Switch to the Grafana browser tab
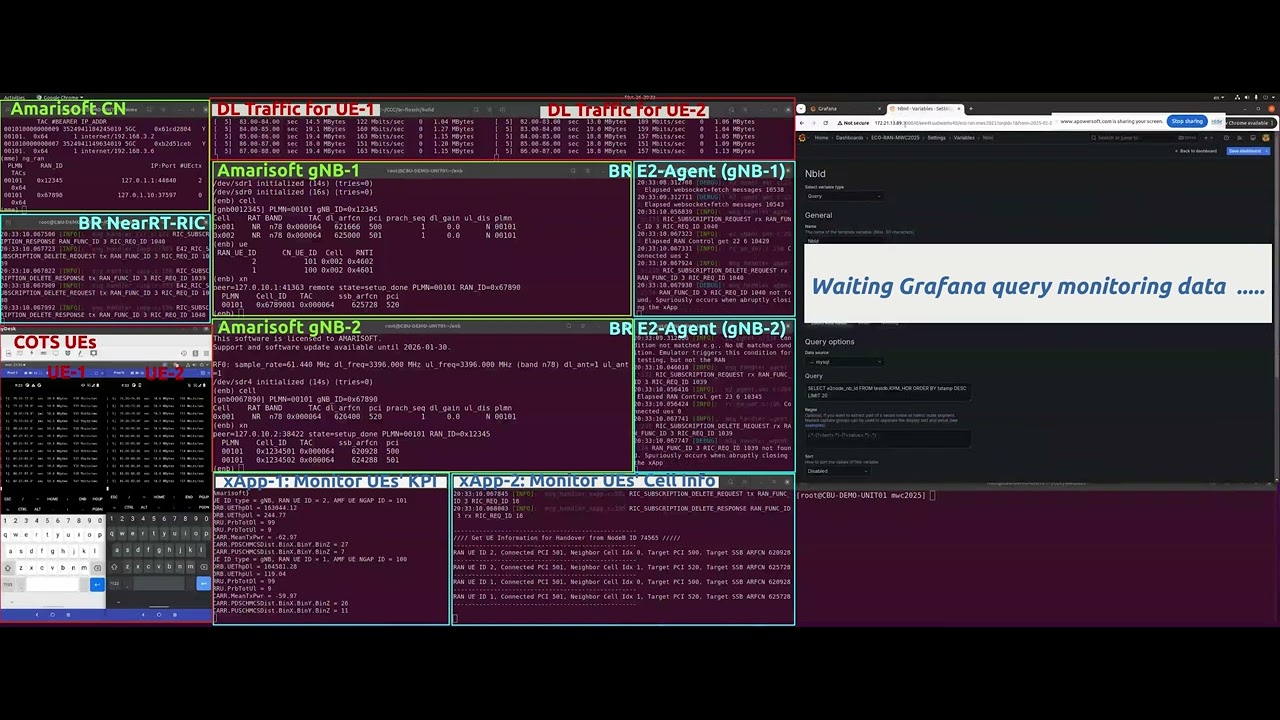This screenshot has height=720, width=1280. click(x=845, y=108)
